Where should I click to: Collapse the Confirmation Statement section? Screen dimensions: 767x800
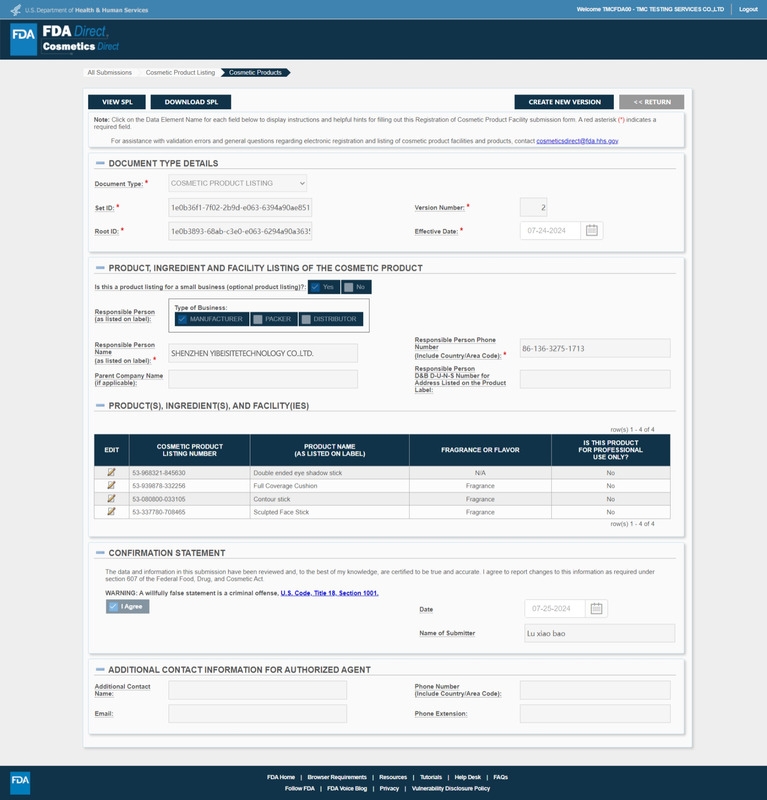(100, 553)
